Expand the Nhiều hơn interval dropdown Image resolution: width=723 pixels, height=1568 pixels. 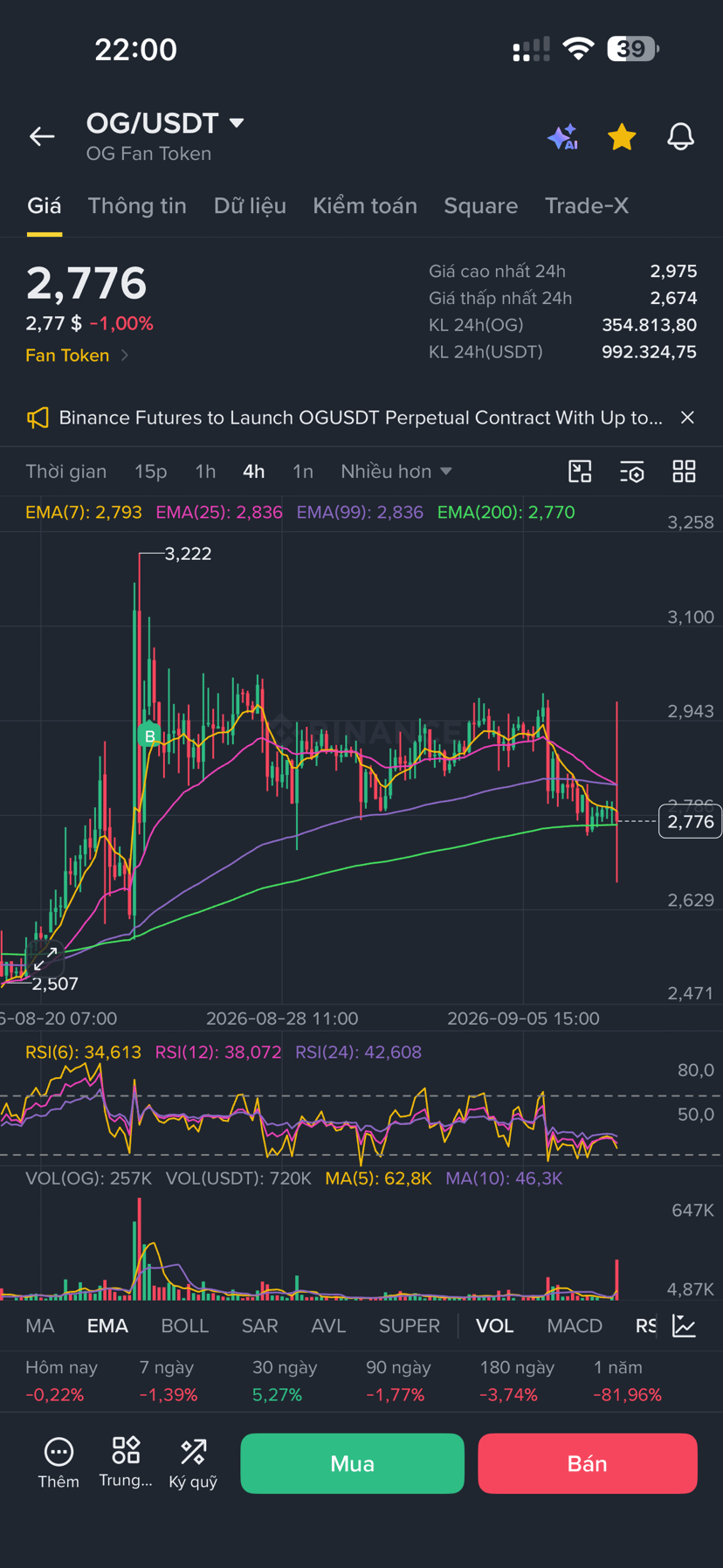coord(396,472)
